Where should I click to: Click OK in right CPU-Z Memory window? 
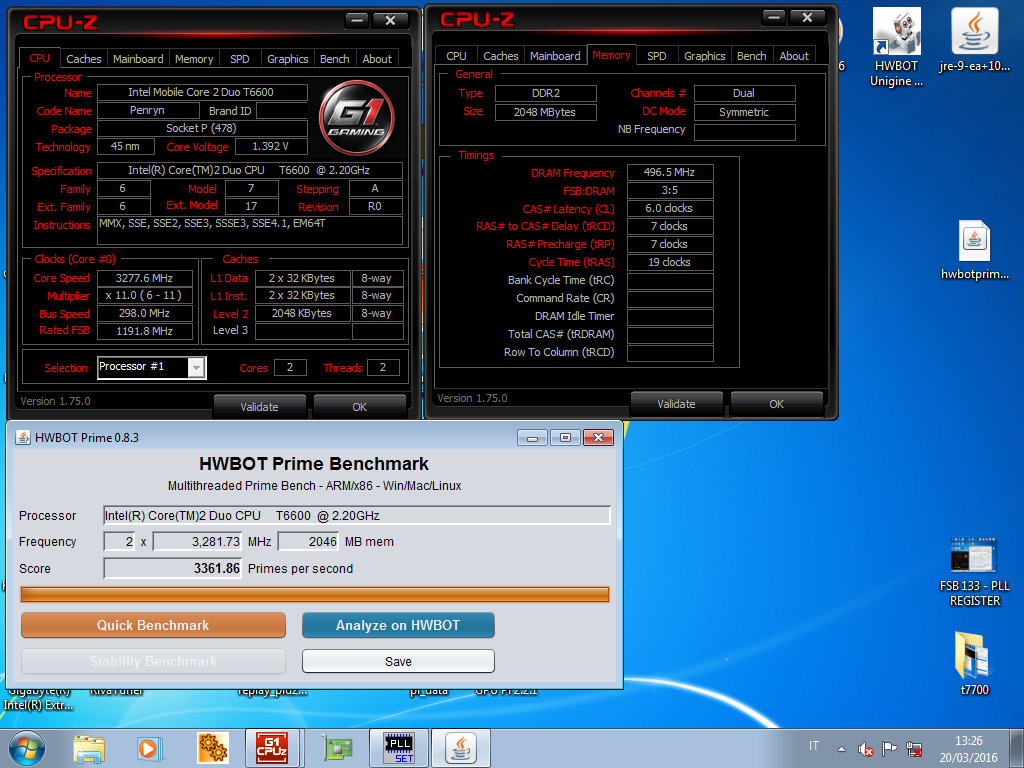point(776,404)
